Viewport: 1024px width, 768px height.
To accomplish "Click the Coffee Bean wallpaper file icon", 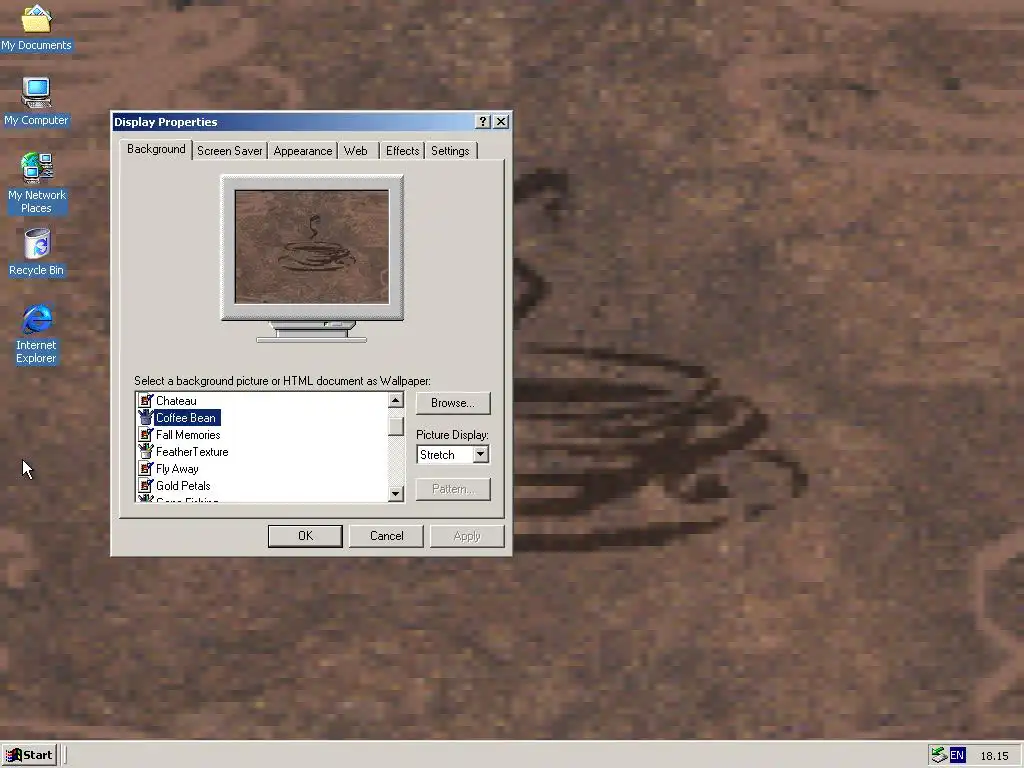I will [x=146, y=417].
